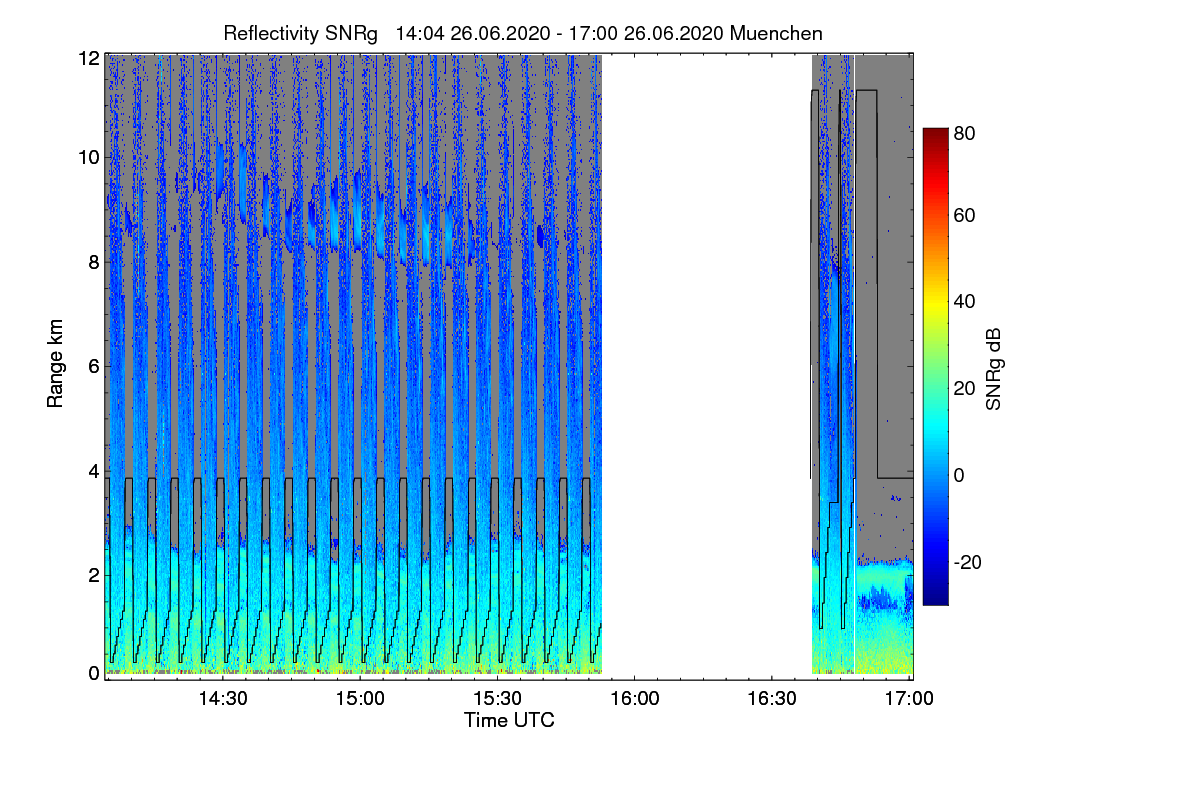Click the 17:00 time tick label

click(908, 699)
